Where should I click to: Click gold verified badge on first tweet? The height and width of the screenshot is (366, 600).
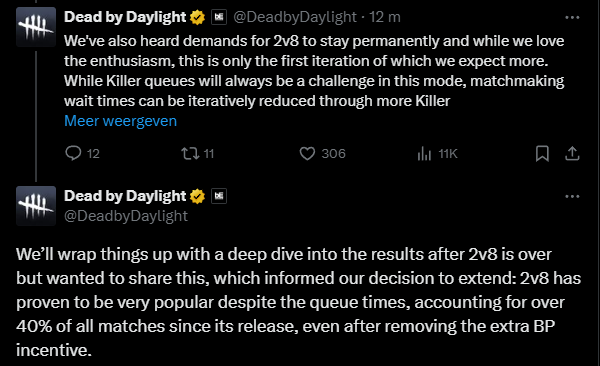(x=197, y=17)
